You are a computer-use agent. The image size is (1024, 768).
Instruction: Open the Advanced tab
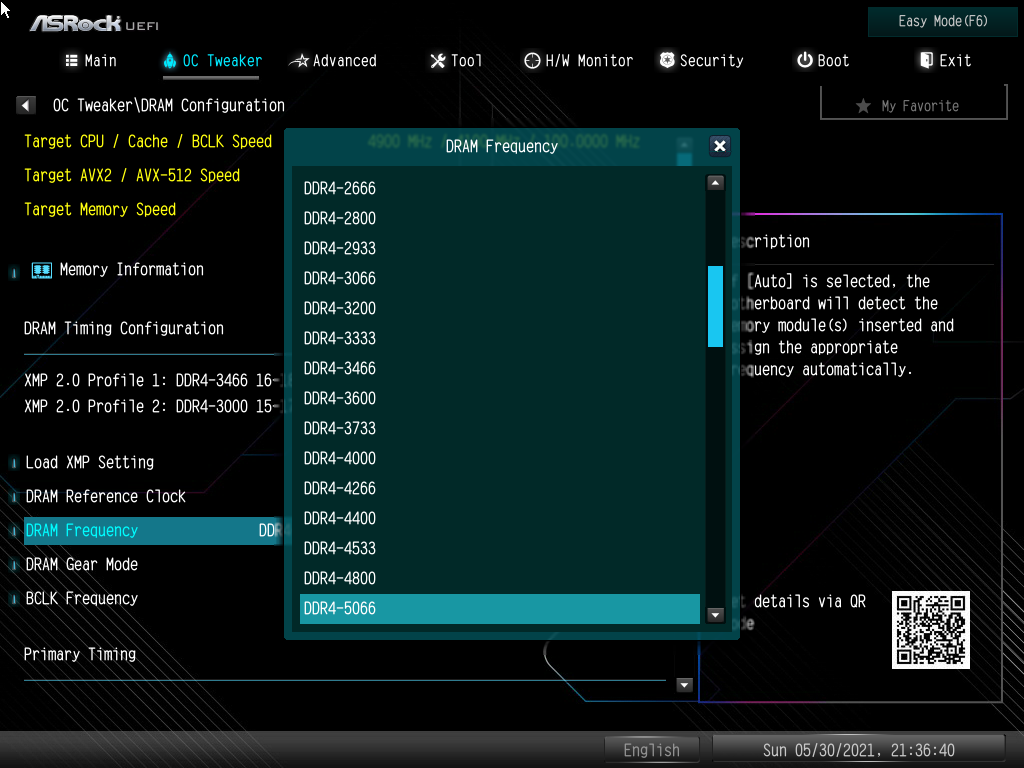334,61
